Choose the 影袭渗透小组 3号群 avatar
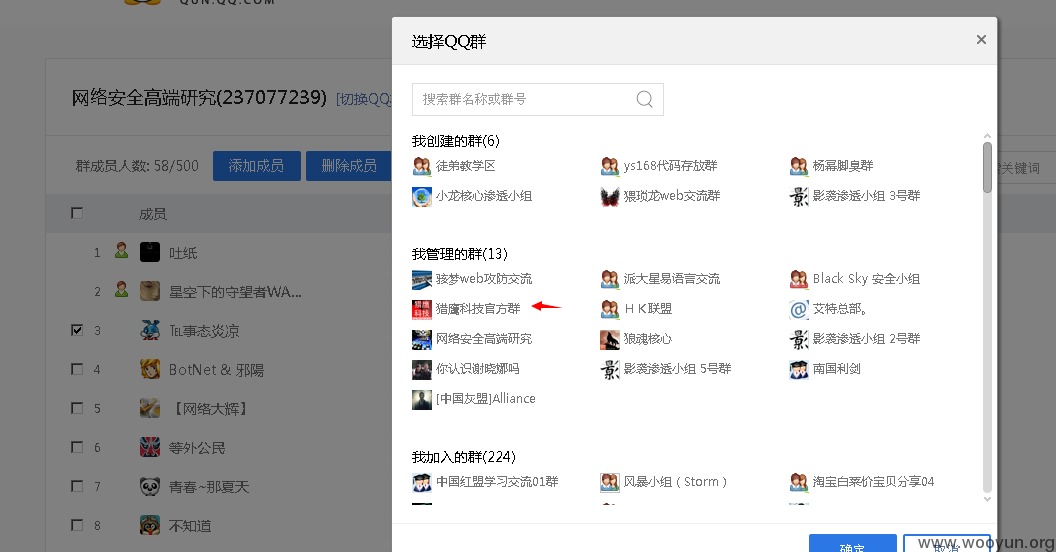Image resolution: width=1056 pixels, height=552 pixels. point(799,196)
